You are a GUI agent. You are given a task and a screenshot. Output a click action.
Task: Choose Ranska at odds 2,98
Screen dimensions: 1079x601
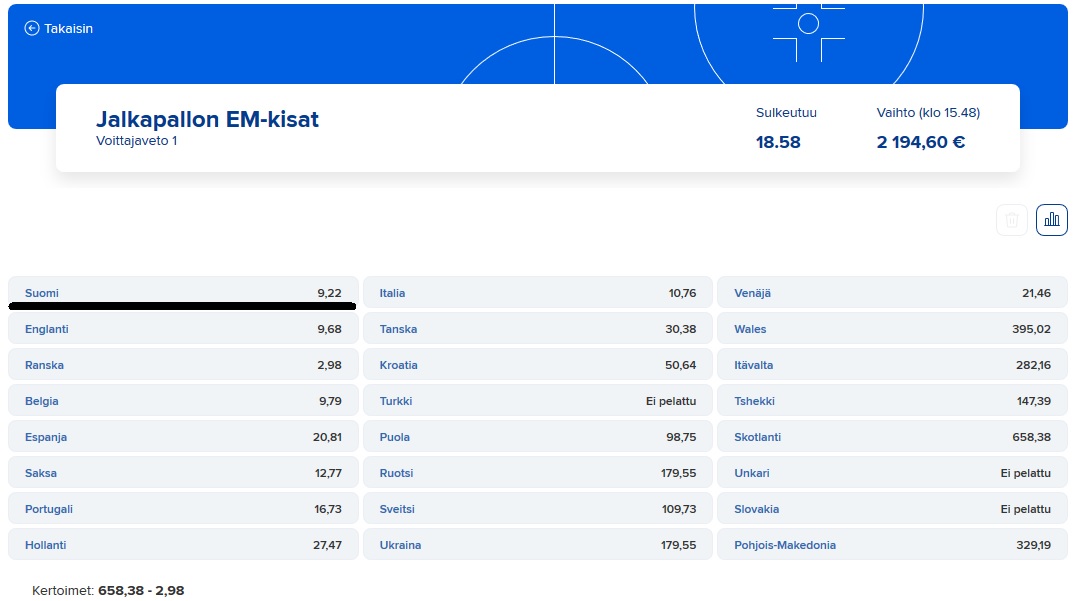pyautogui.click(x=183, y=365)
